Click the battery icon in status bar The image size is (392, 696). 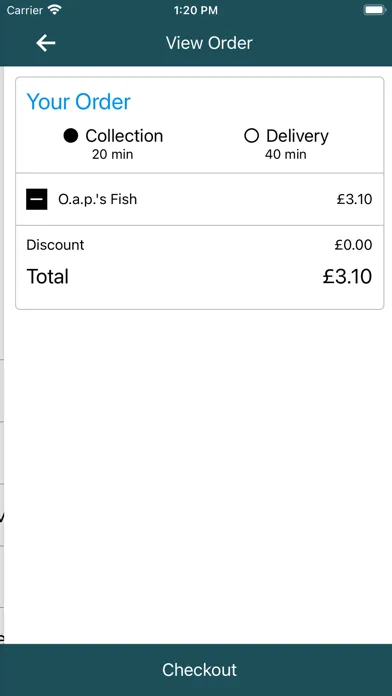point(375,10)
